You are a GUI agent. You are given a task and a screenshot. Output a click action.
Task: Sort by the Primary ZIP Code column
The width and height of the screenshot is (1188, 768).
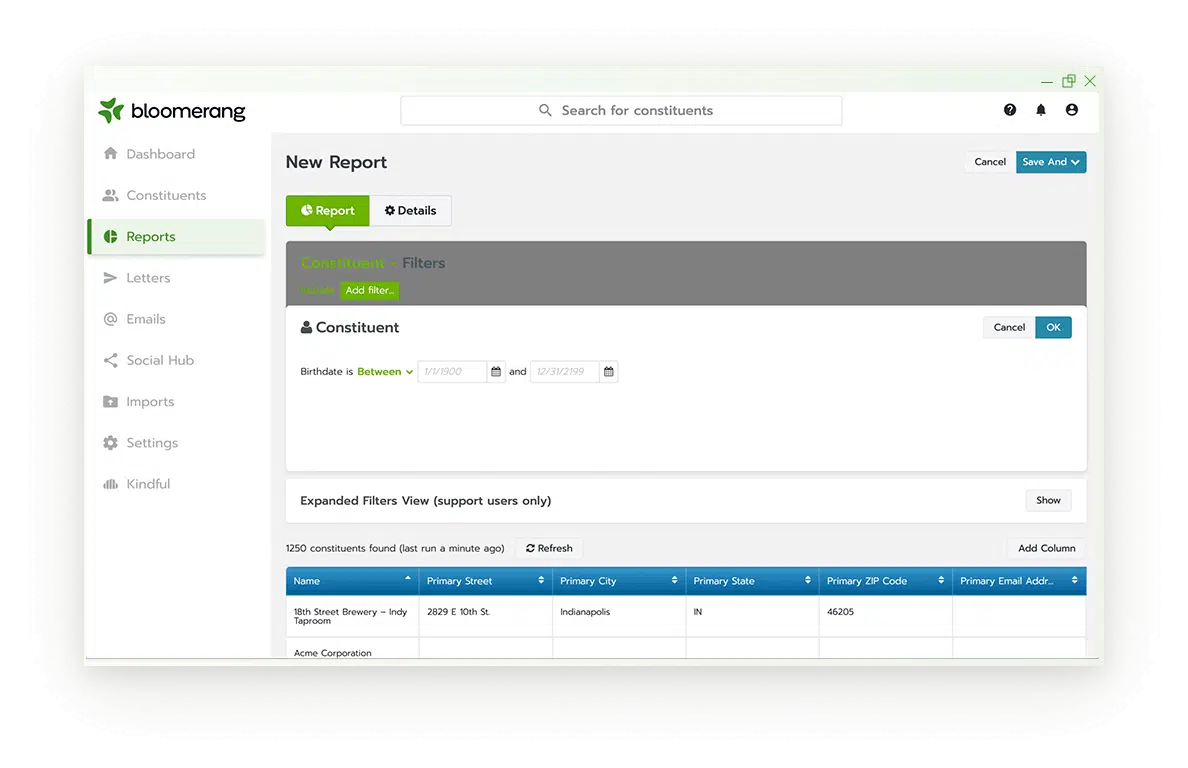click(886, 581)
